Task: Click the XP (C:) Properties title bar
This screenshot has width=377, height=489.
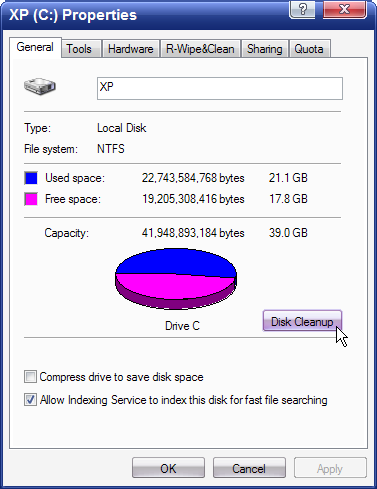Action: tap(145, 15)
